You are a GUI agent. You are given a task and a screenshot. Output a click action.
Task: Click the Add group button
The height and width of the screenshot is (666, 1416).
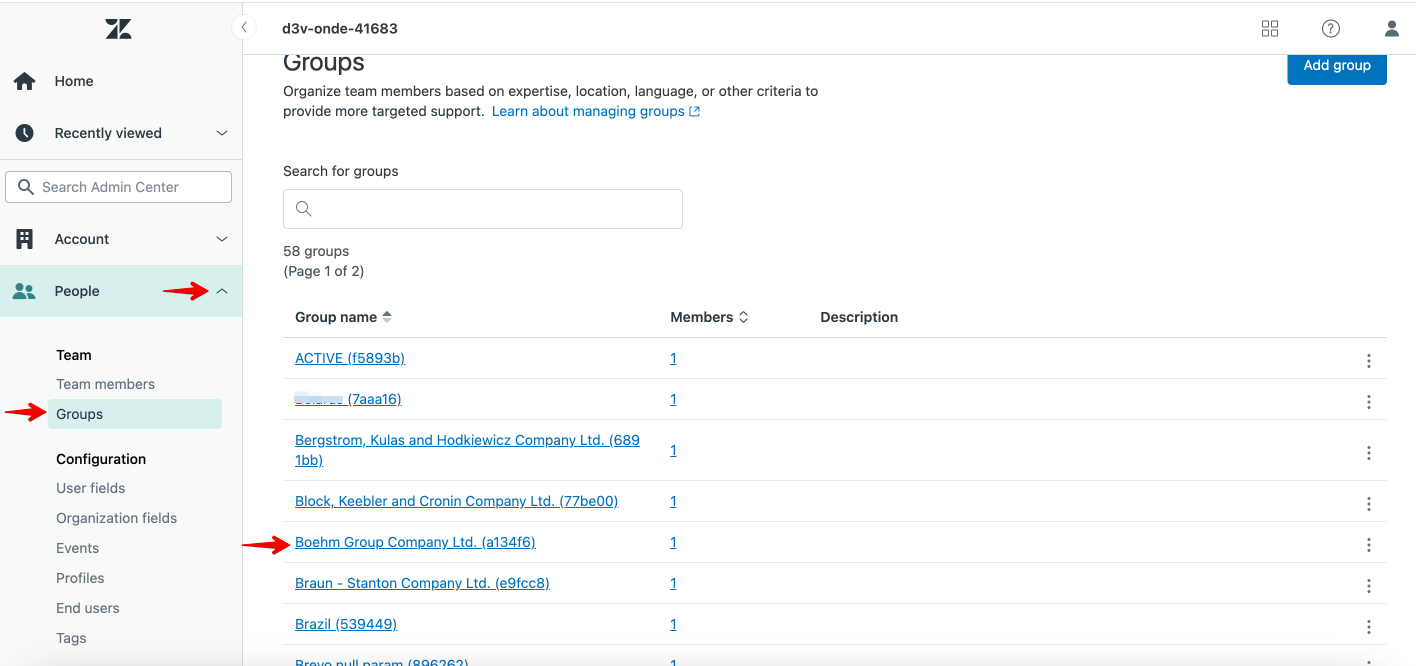click(1336, 66)
